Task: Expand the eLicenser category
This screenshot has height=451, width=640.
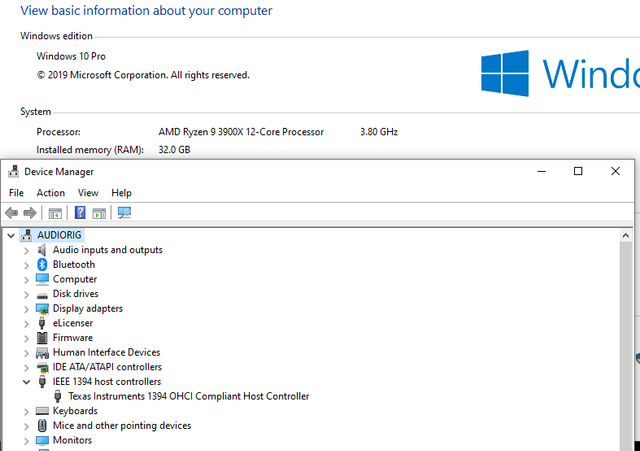Action: pos(27,324)
